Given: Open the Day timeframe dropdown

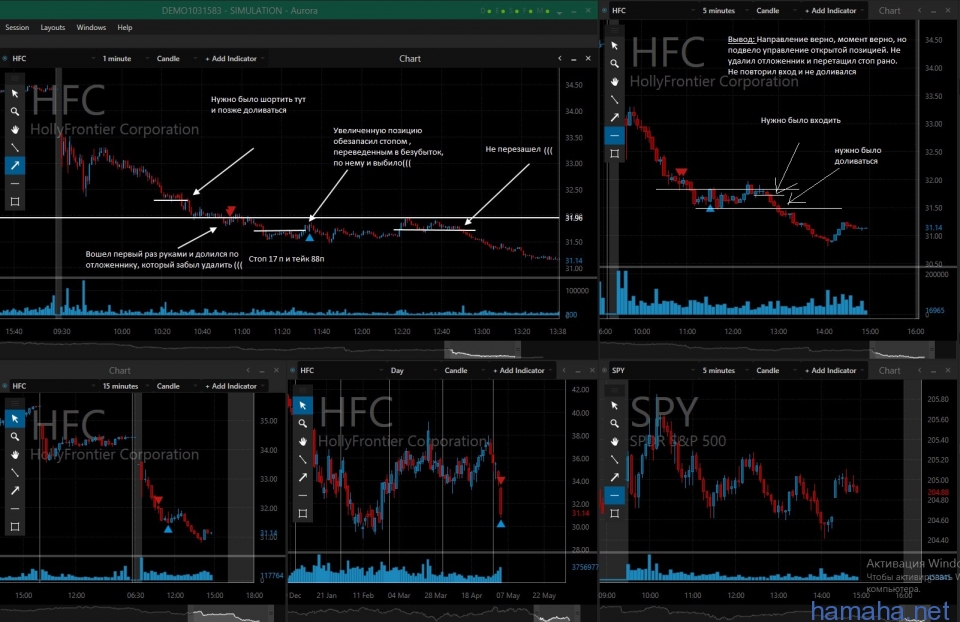Looking at the screenshot, I should pyautogui.click(x=412, y=370).
